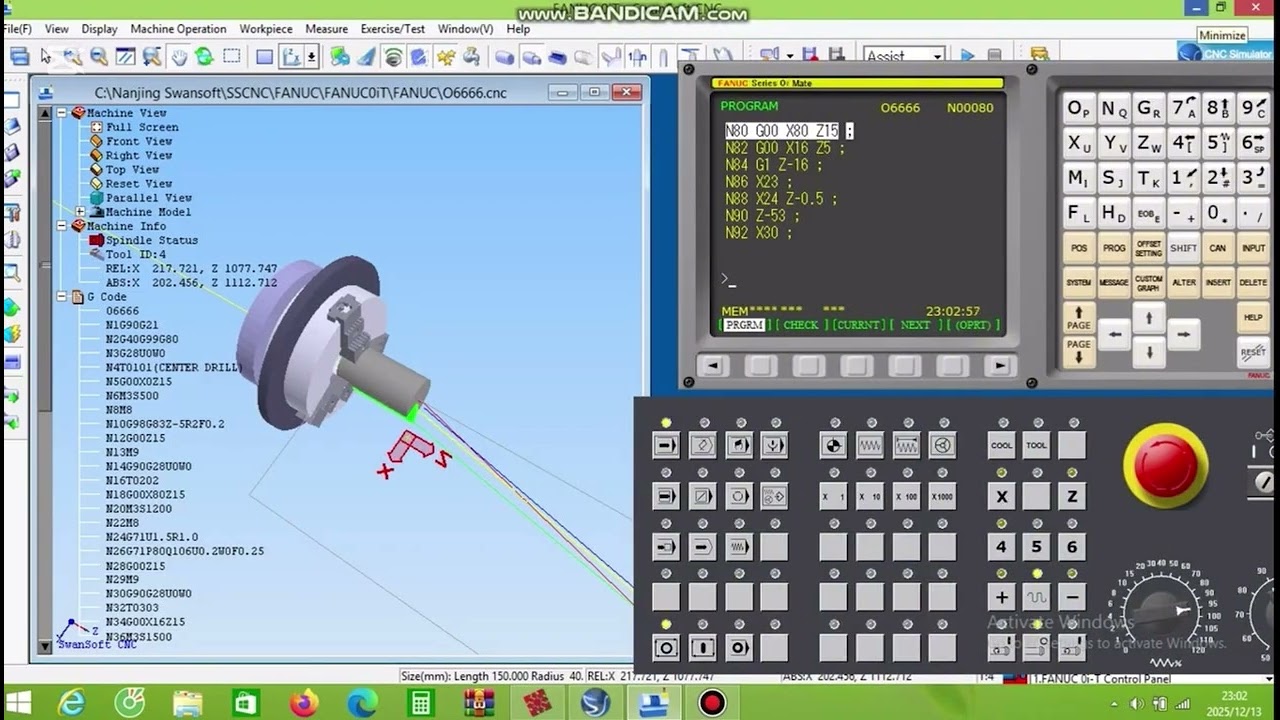Click the vertical scrollbar in tree panel
The image size is (1280, 720).
click(x=45, y=379)
